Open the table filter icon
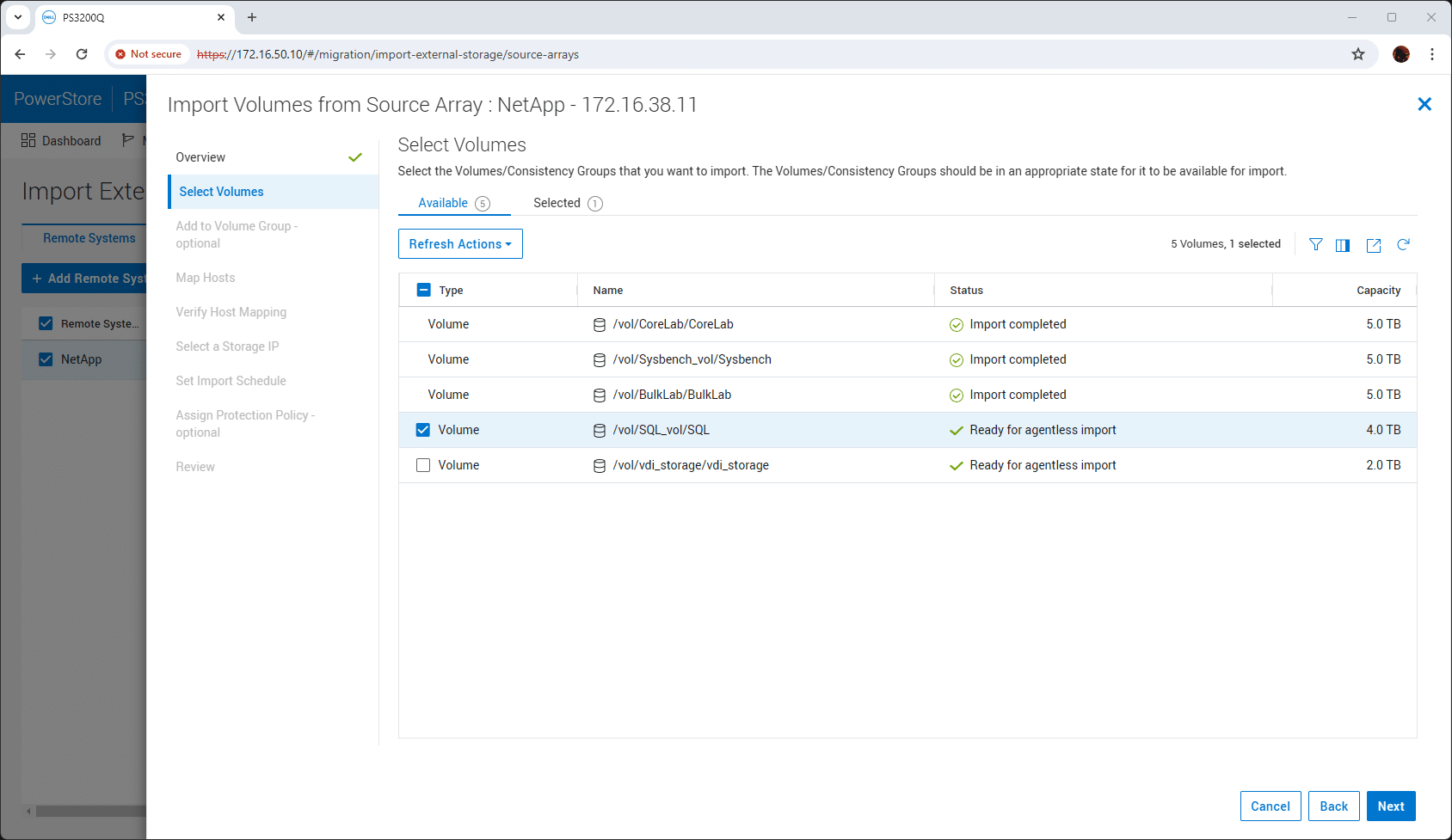1452x840 pixels. tap(1315, 245)
